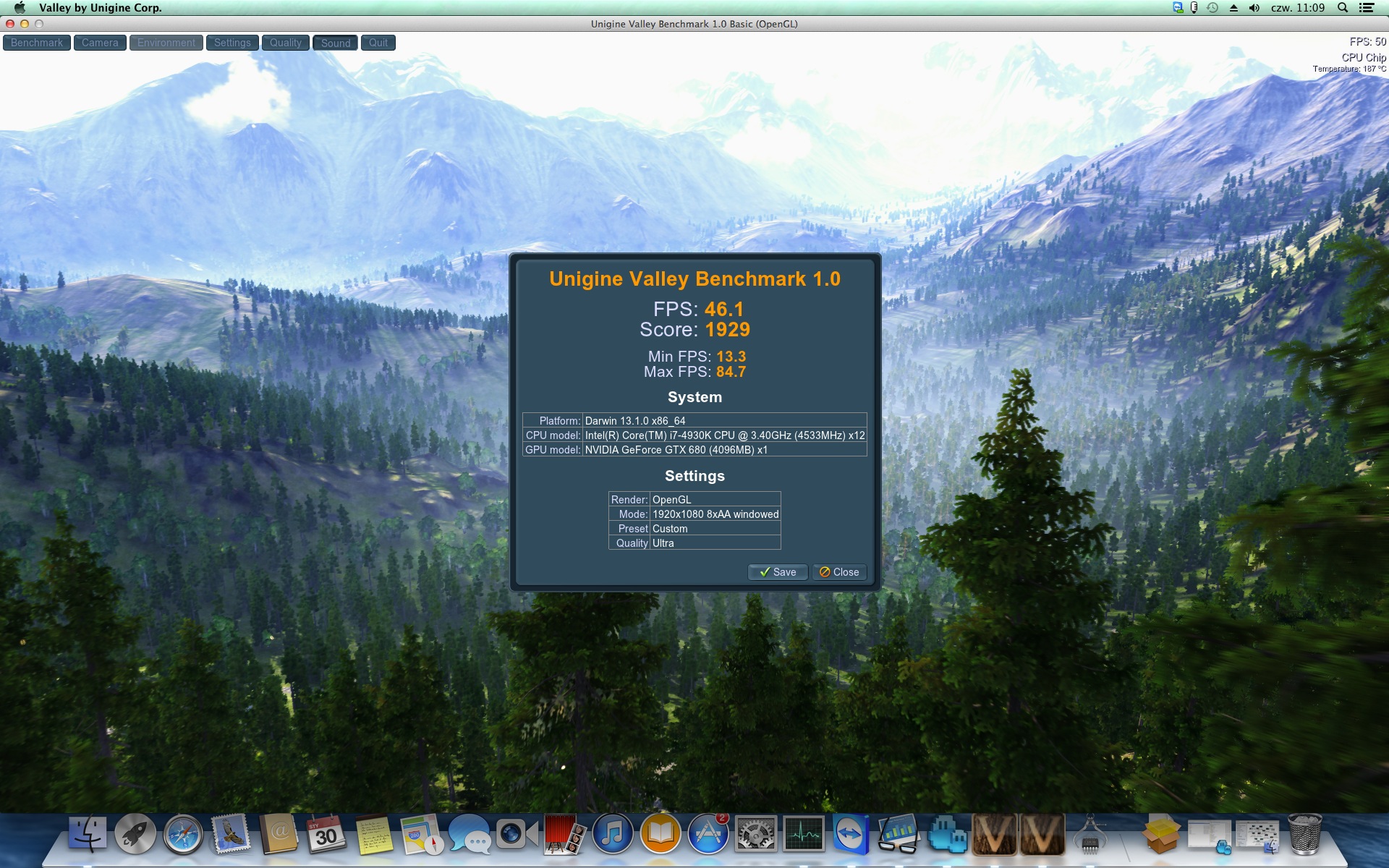Open the Trash
Screen dimensions: 1389x868
point(1305,834)
